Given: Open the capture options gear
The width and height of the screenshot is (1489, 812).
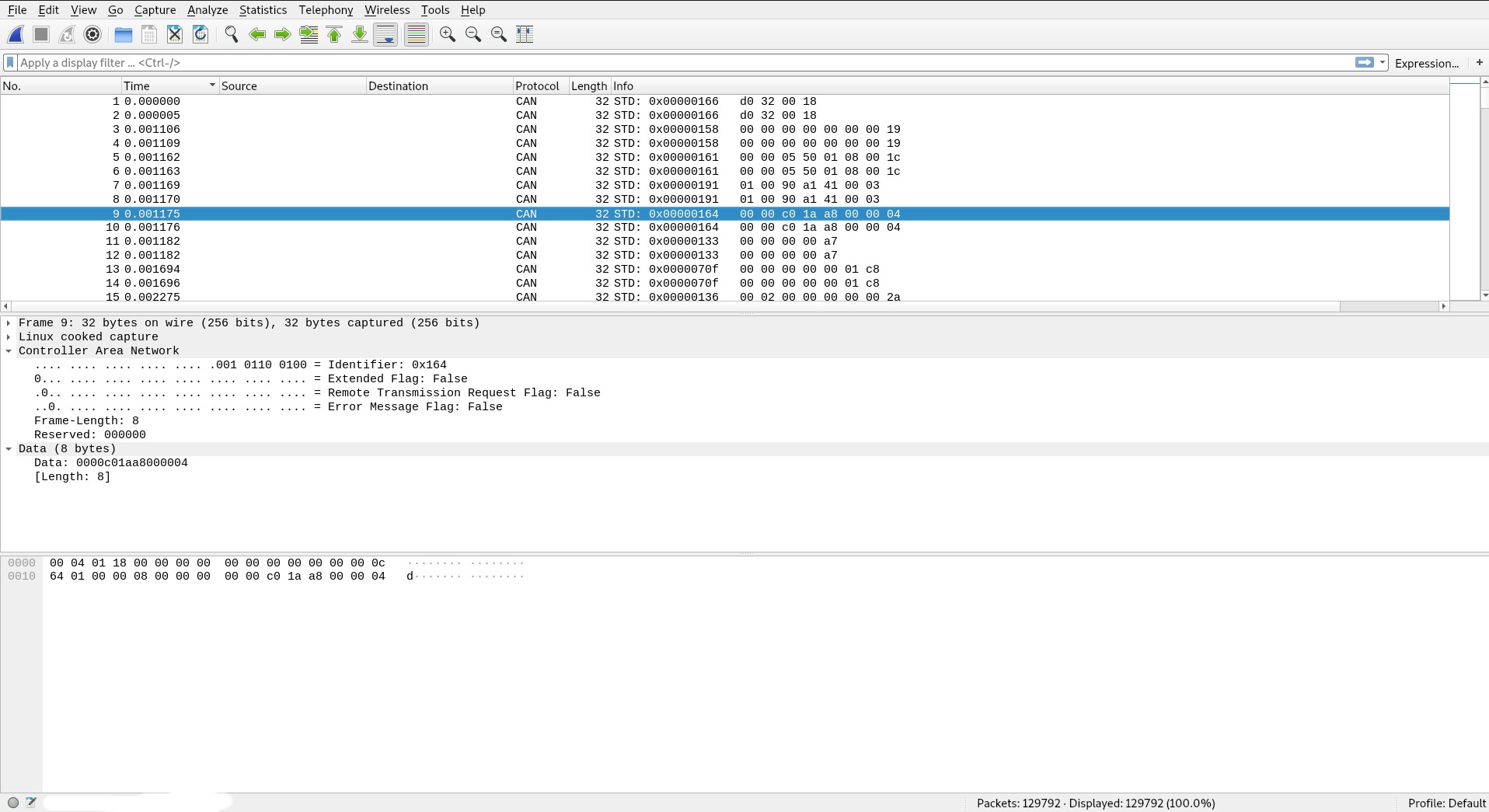Looking at the screenshot, I should pyautogui.click(x=92, y=34).
